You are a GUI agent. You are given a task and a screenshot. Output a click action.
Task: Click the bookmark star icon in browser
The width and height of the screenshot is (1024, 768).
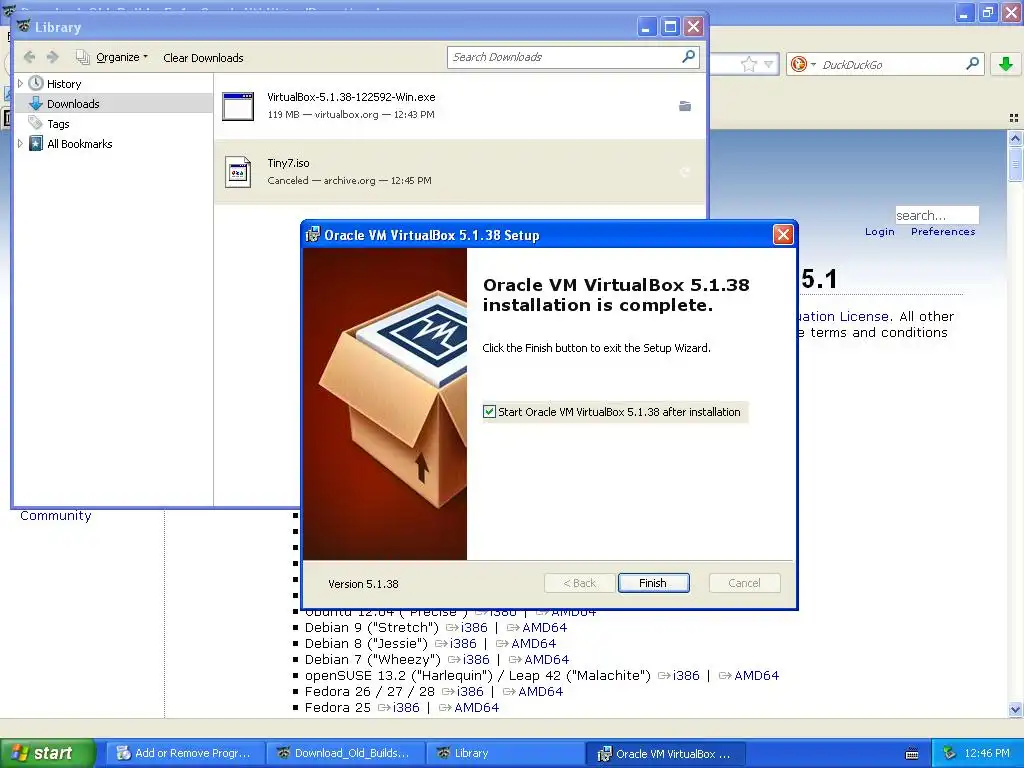tap(749, 64)
